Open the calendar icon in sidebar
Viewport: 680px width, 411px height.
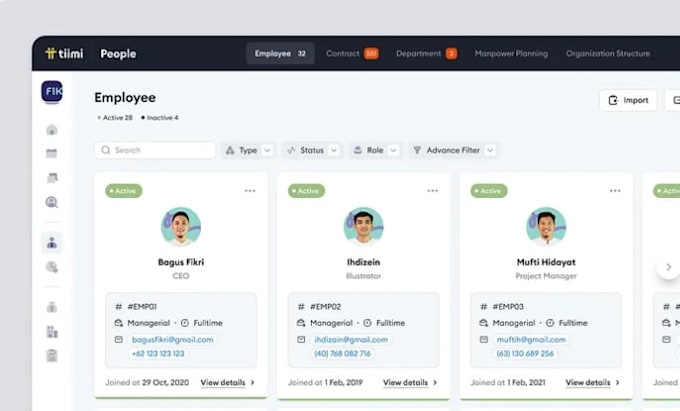click(x=52, y=153)
